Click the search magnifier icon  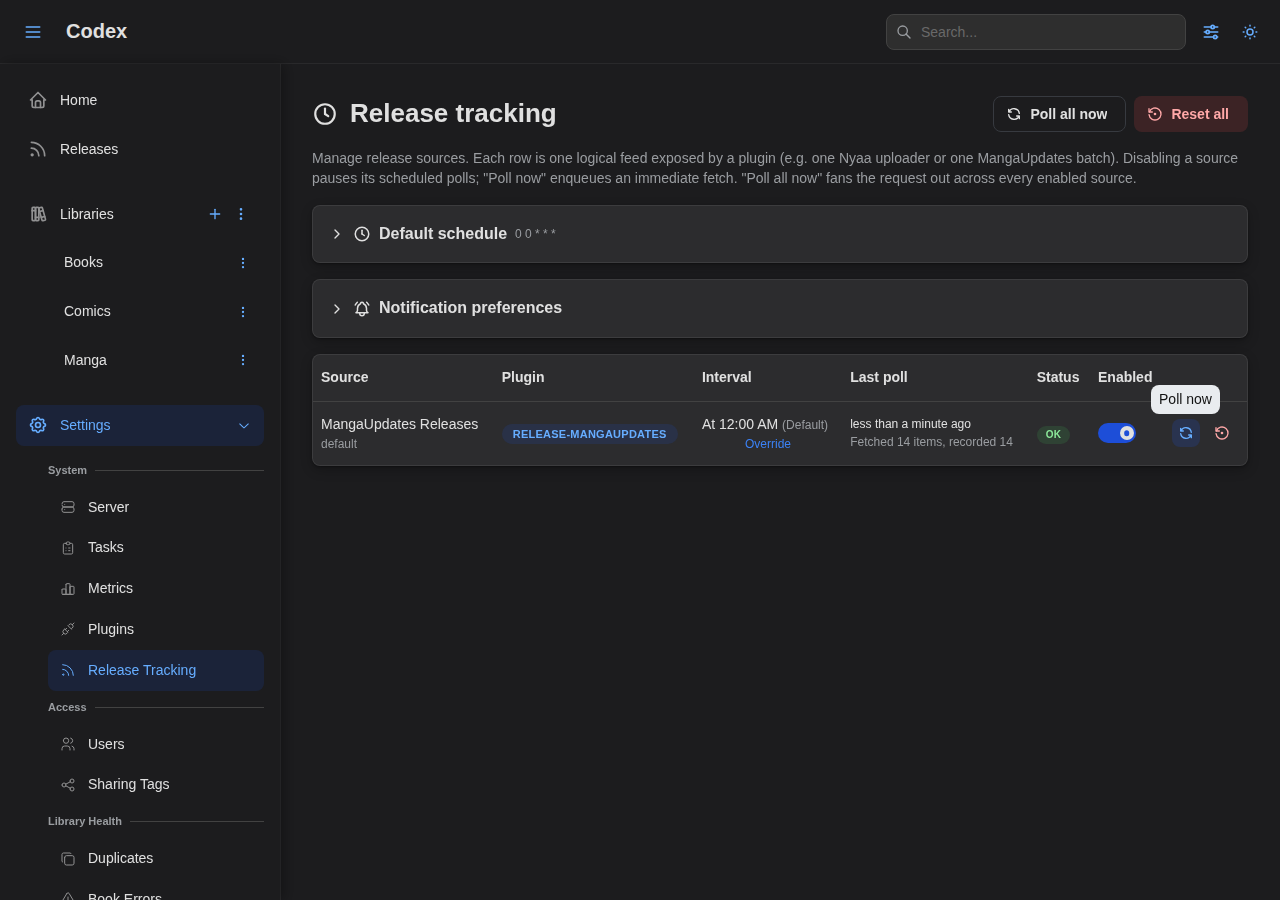[904, 32]
